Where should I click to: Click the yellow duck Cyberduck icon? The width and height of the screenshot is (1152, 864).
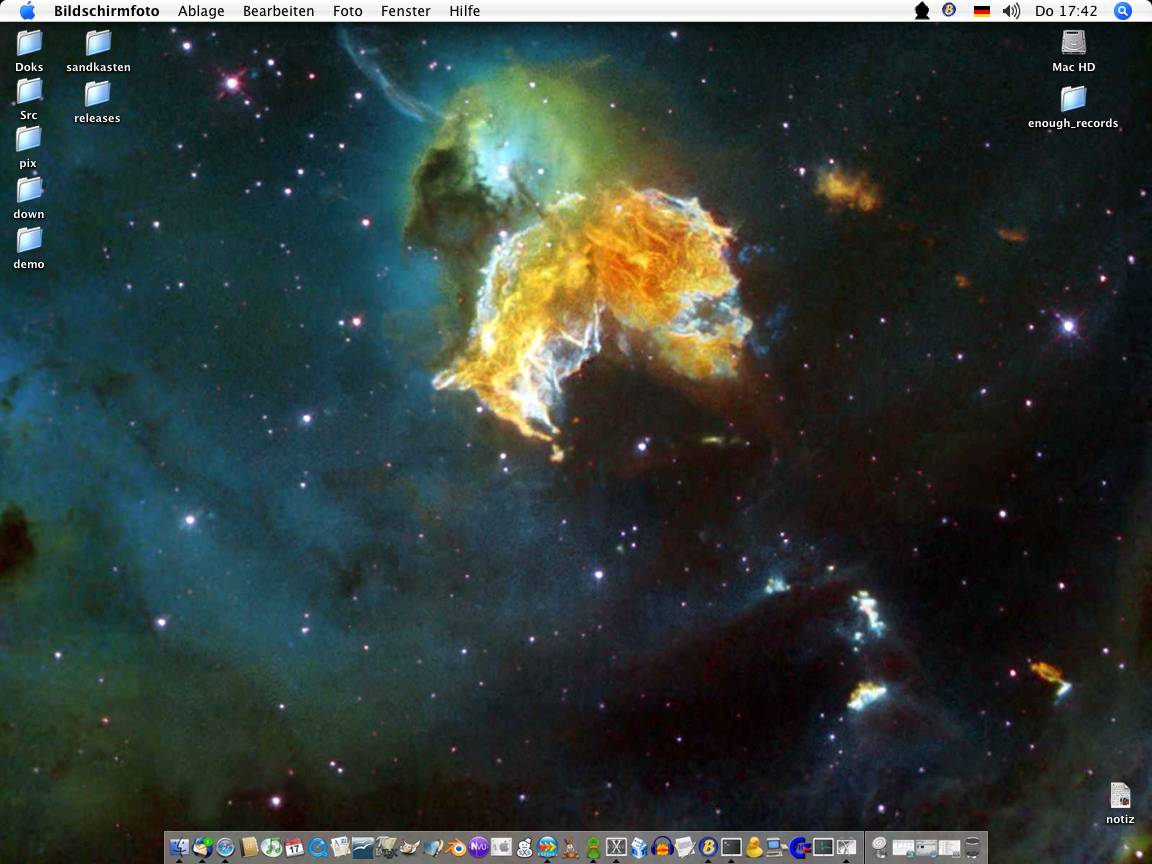click(x=755, y=847)
